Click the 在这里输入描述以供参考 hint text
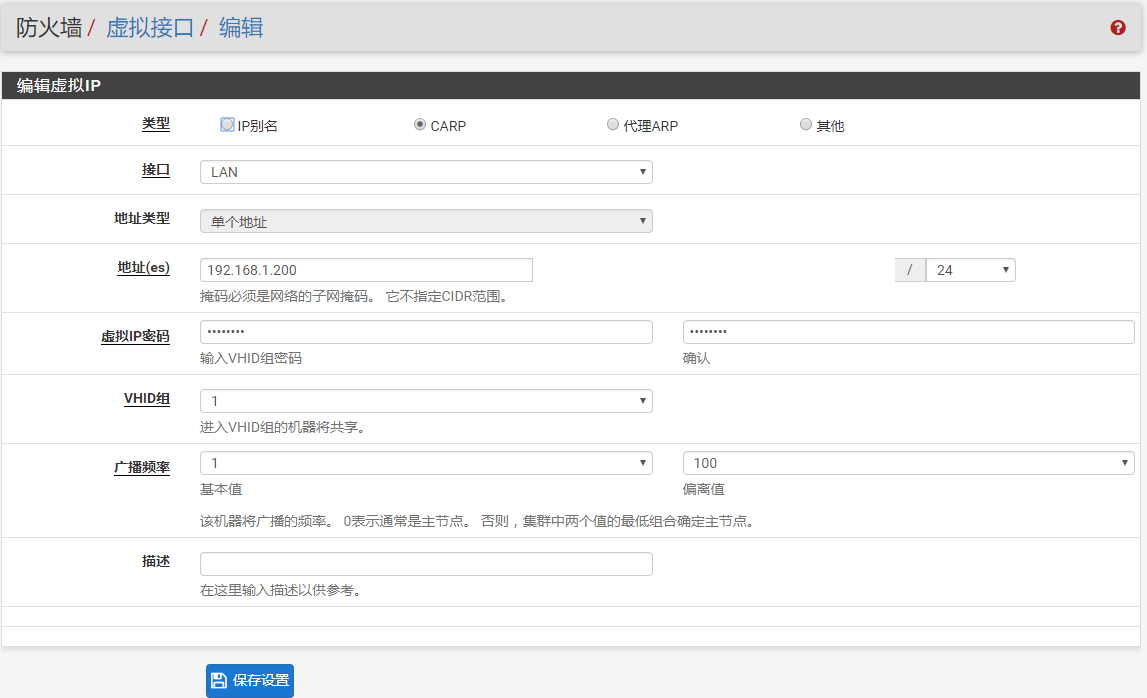The height and width of the screenshot is (698, 1147). pos(281,590)
